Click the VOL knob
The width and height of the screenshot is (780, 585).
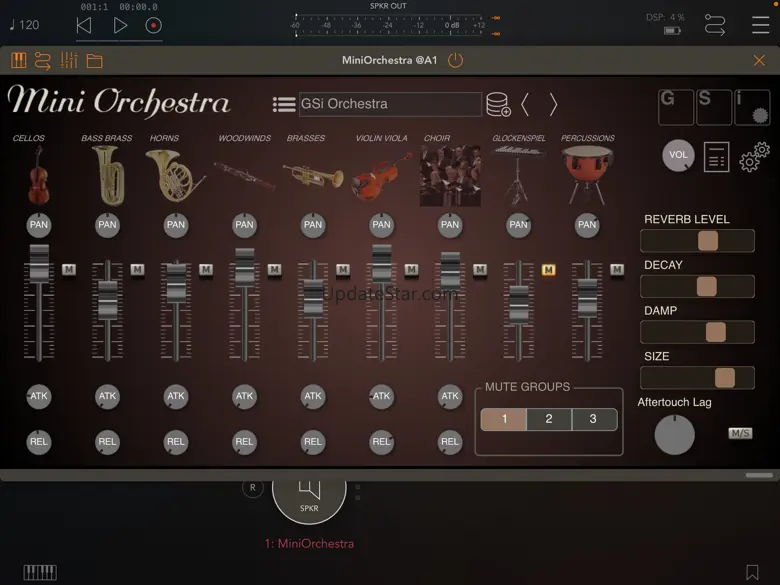tap(678, 155)
